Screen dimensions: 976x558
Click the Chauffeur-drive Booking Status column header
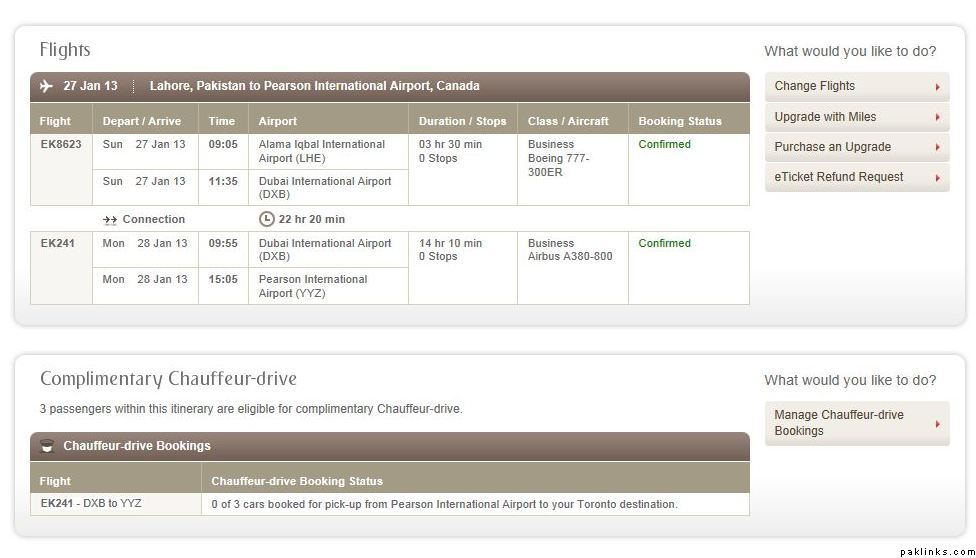(x=297, y=481)
